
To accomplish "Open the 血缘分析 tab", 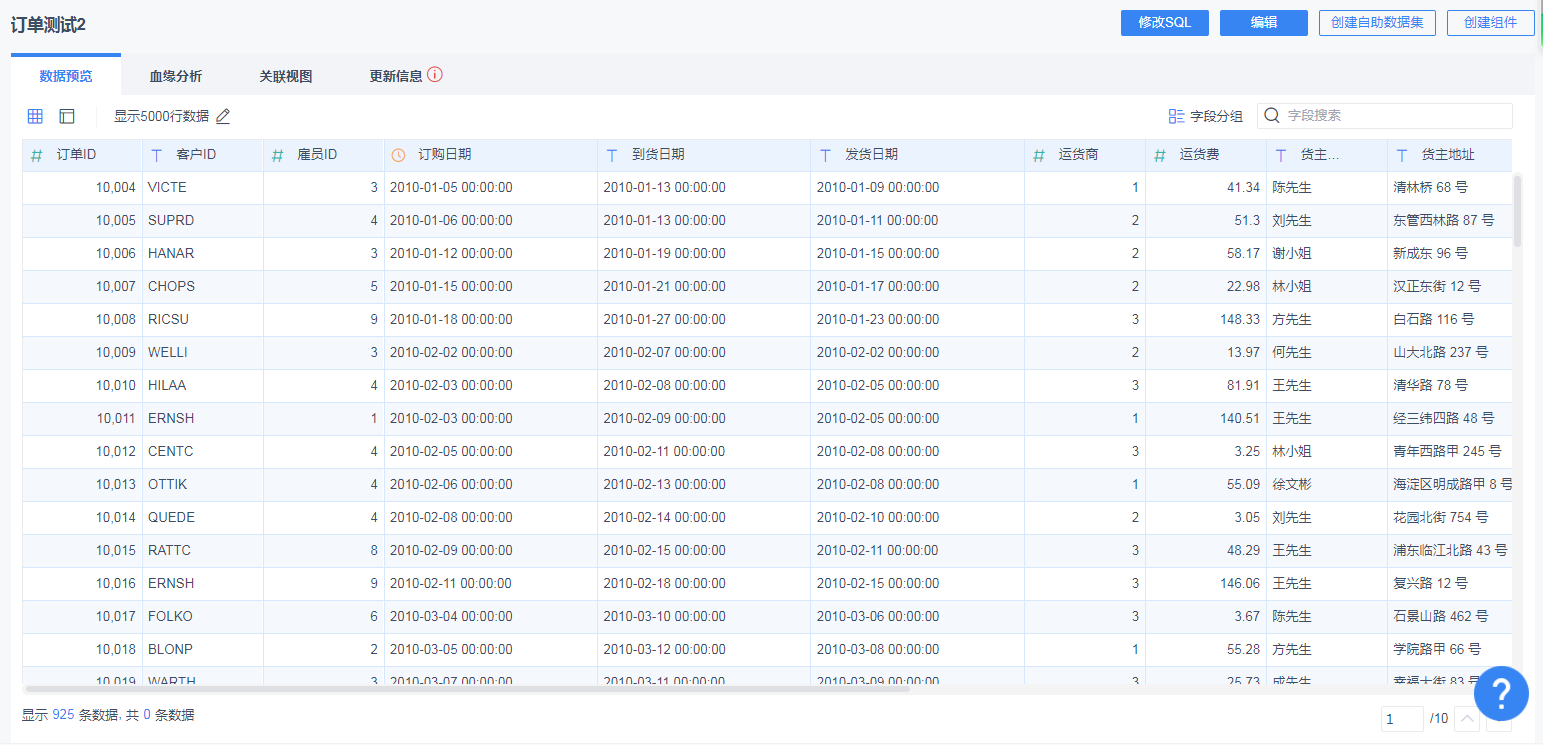I will tap(176, 76).
